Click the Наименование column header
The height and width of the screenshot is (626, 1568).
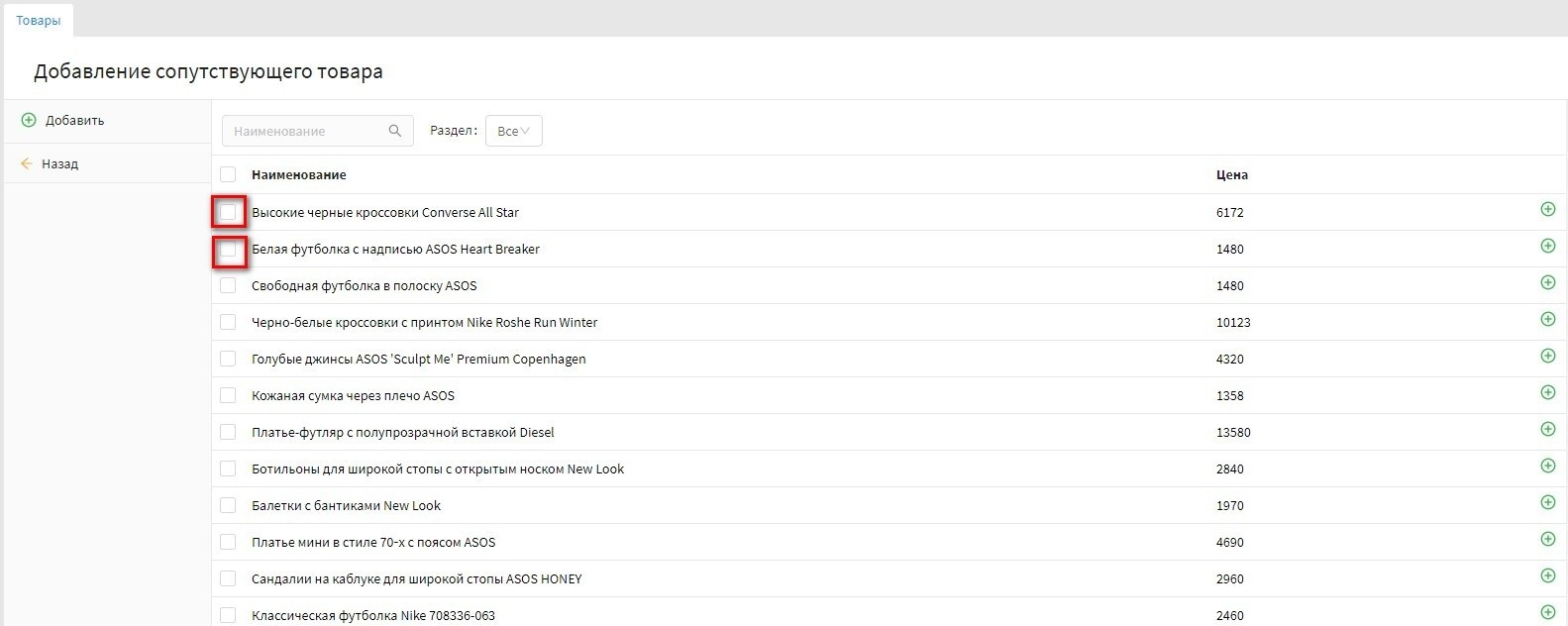point(298,174)
